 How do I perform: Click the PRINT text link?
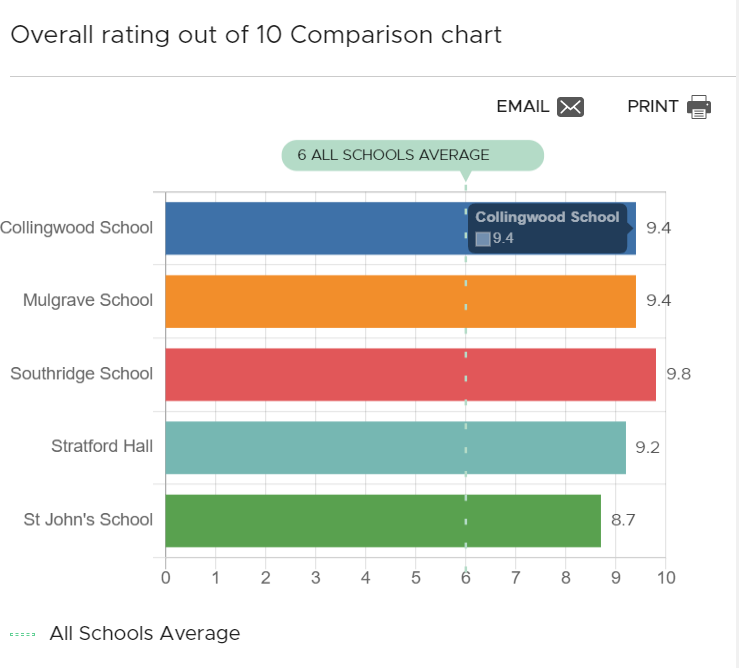[x=652, y=107]
